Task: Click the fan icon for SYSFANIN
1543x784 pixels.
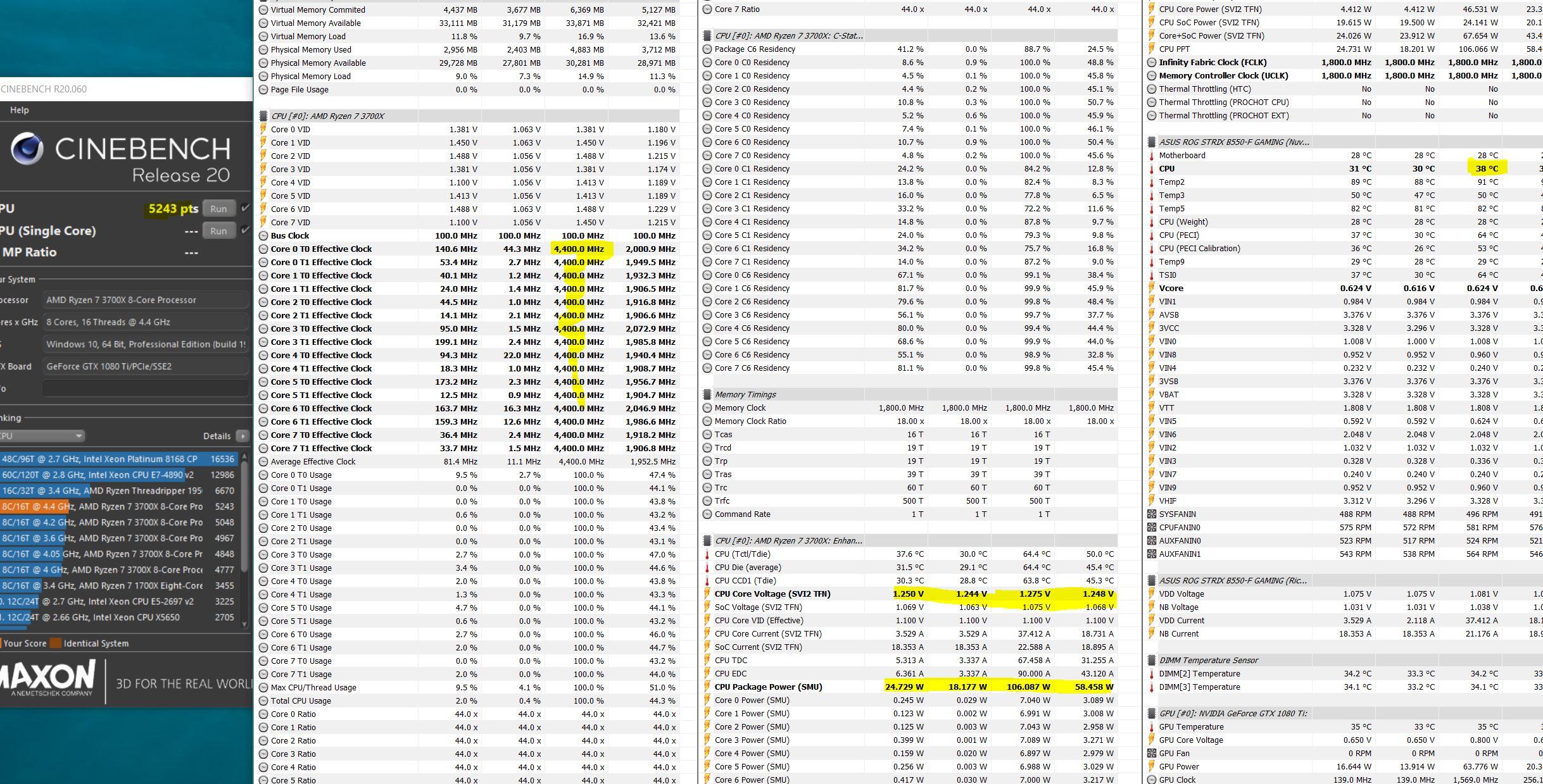Action: pyautogui.click(x=1152, y=514)
